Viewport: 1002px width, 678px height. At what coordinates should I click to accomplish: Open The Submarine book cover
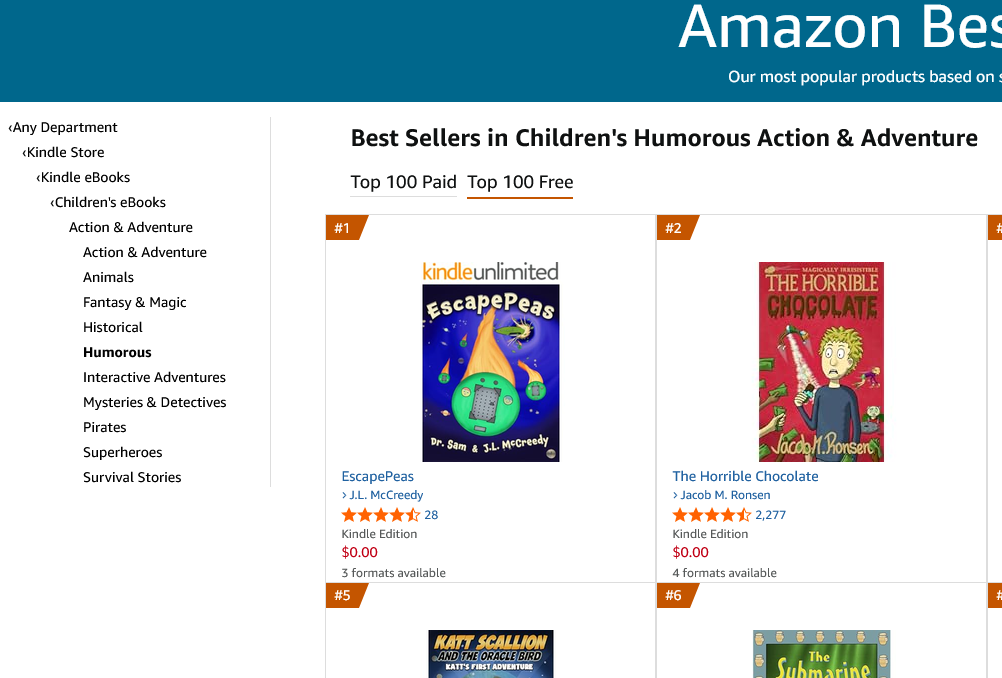click(821, 654)
